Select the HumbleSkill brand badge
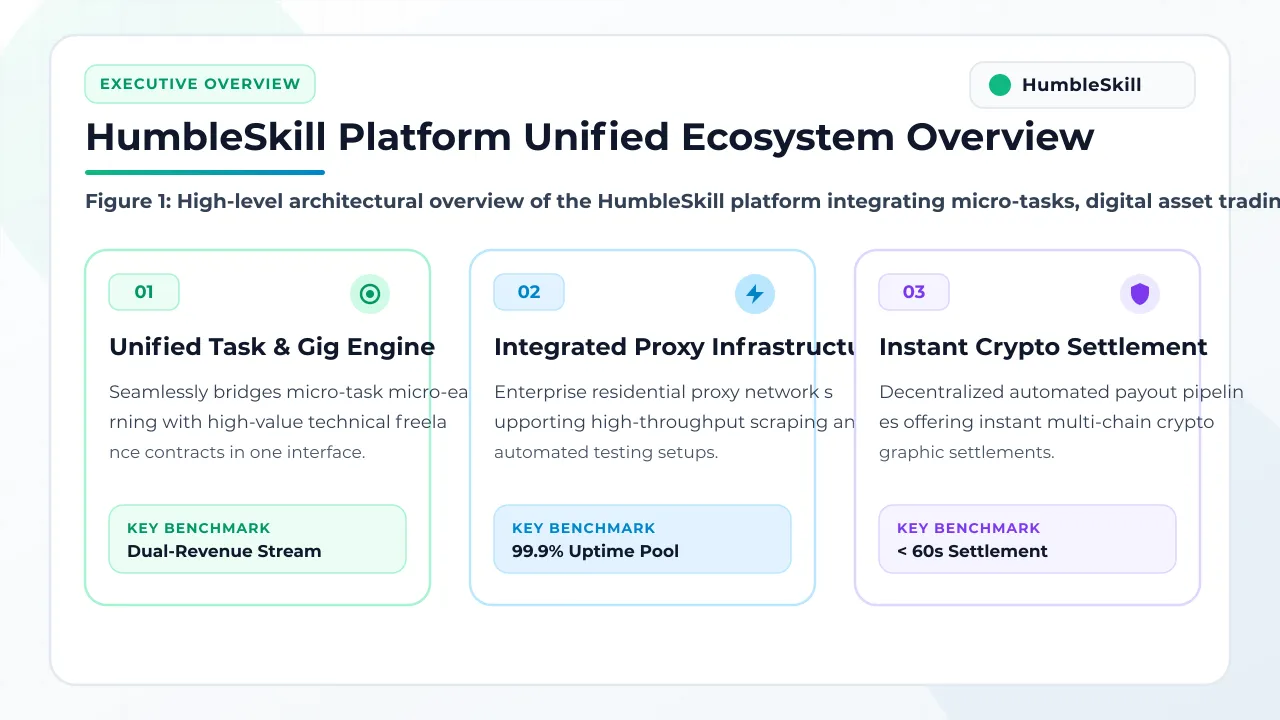 pyautogui.click(x=1082, y=85)
